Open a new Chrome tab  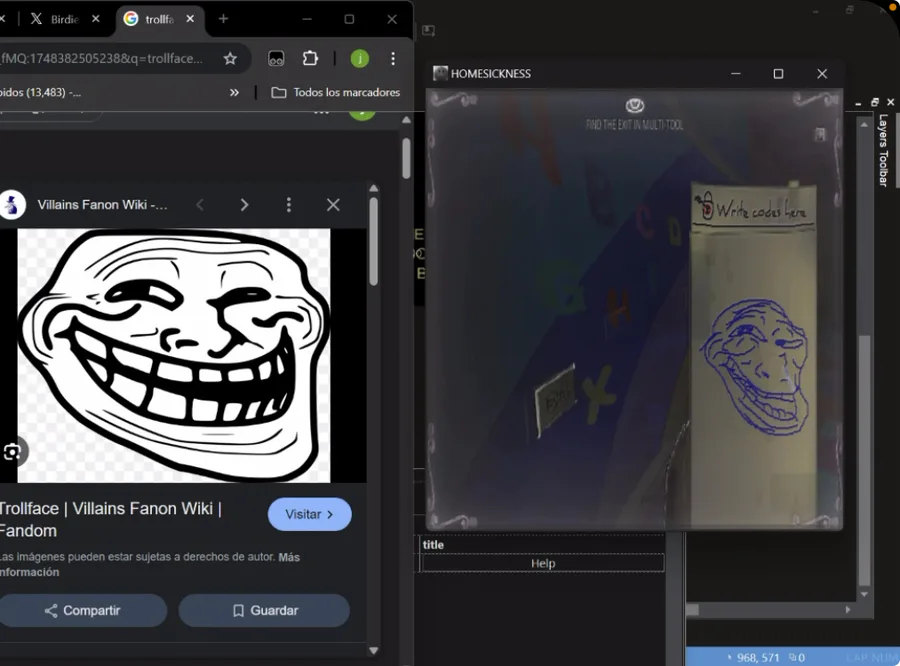pyautogui.click(x=223, y=19)
